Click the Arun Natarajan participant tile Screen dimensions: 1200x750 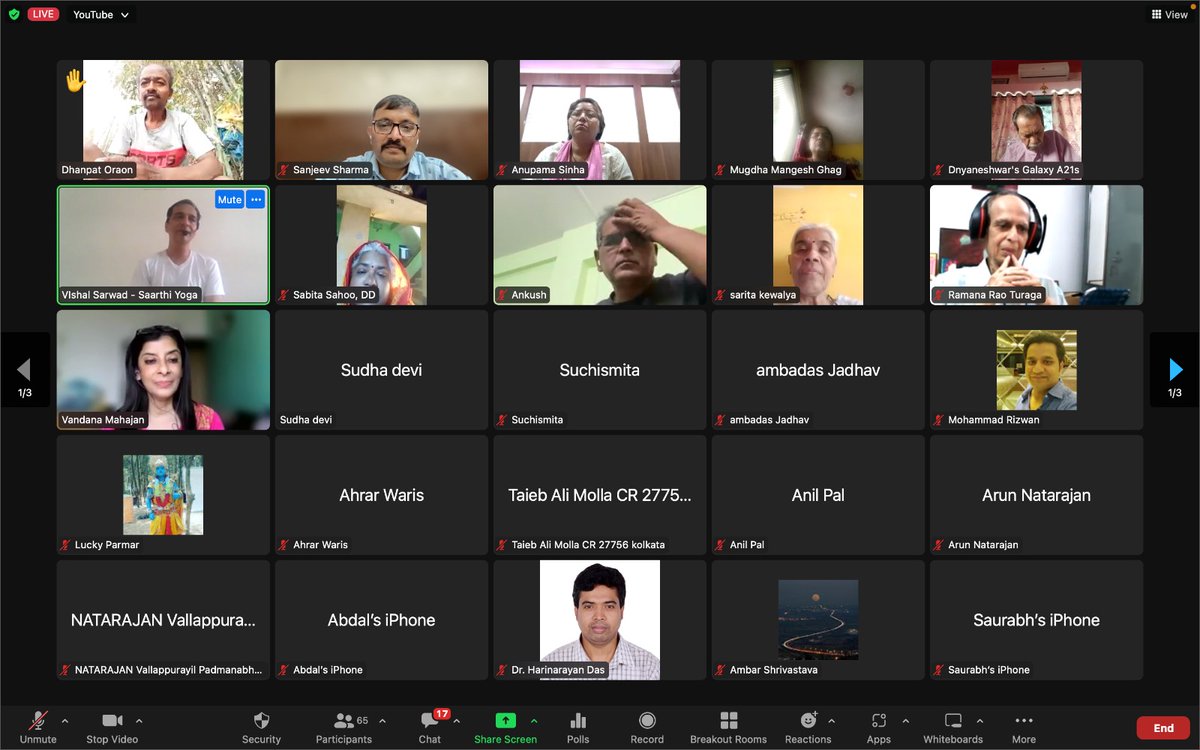click(1037, 495)
